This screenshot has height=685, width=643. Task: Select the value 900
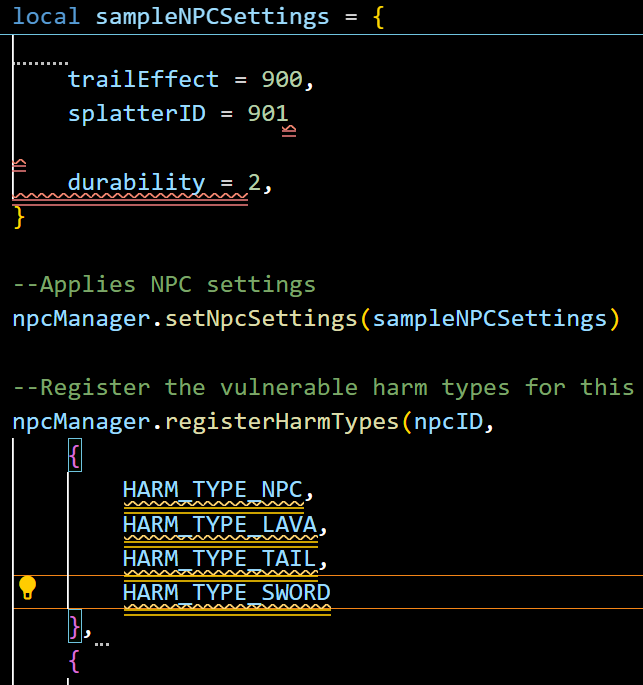tap(282, 80)
